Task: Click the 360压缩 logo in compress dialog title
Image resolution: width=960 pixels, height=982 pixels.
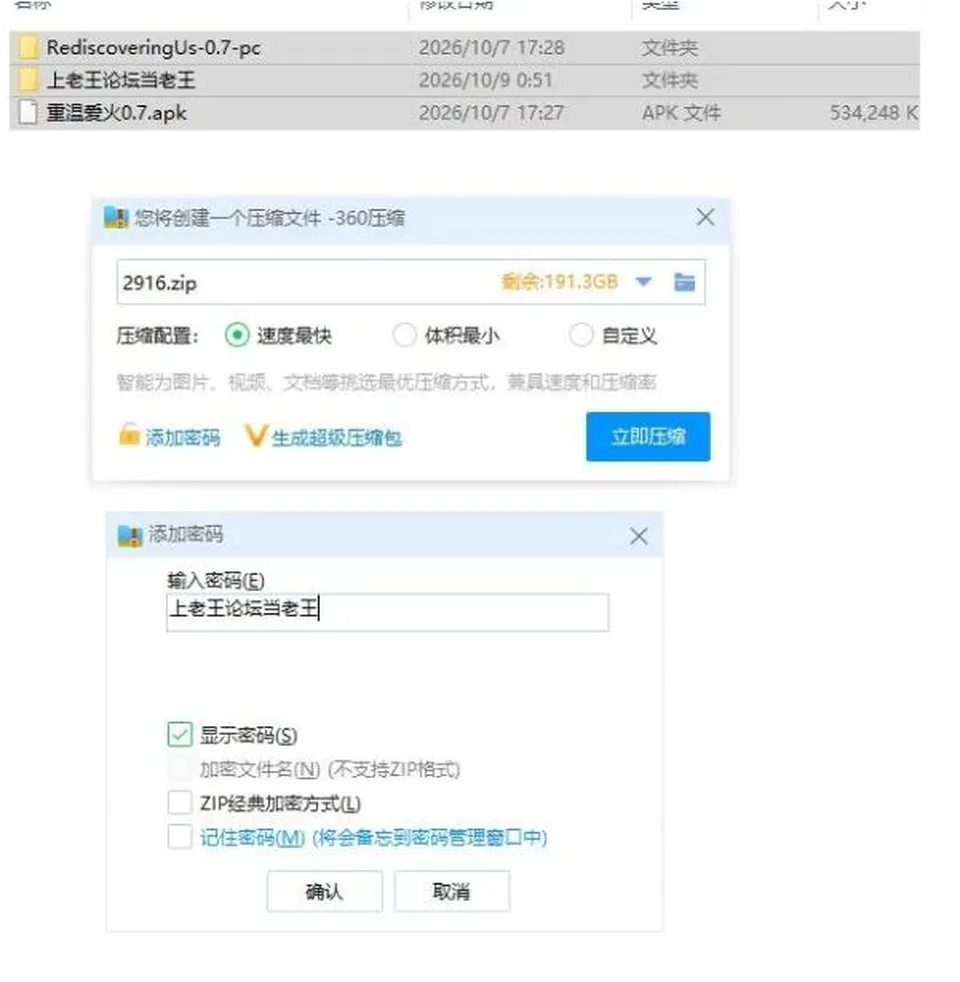Action: point(116,218)
